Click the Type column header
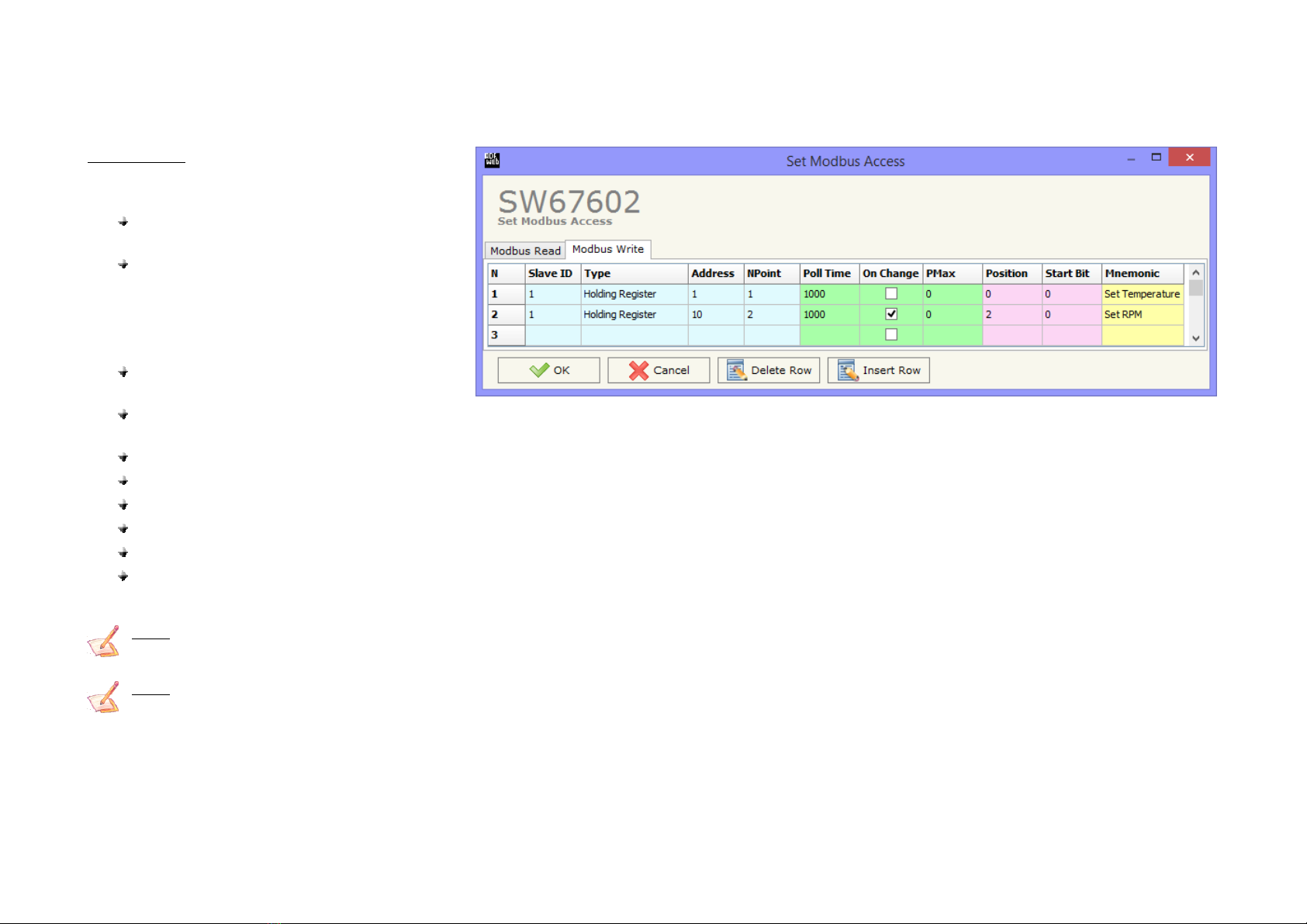 [x=634, y=274]
